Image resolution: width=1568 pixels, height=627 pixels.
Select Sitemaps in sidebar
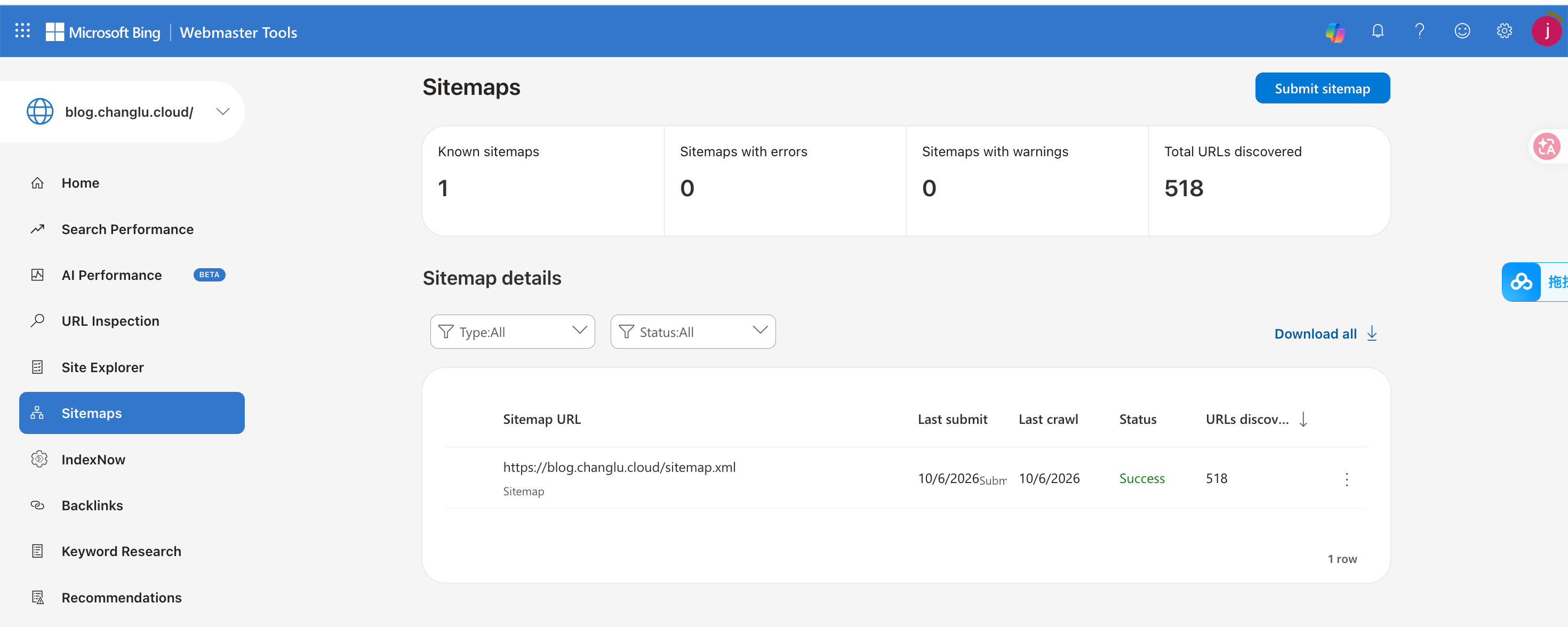(x=132, y=413)
